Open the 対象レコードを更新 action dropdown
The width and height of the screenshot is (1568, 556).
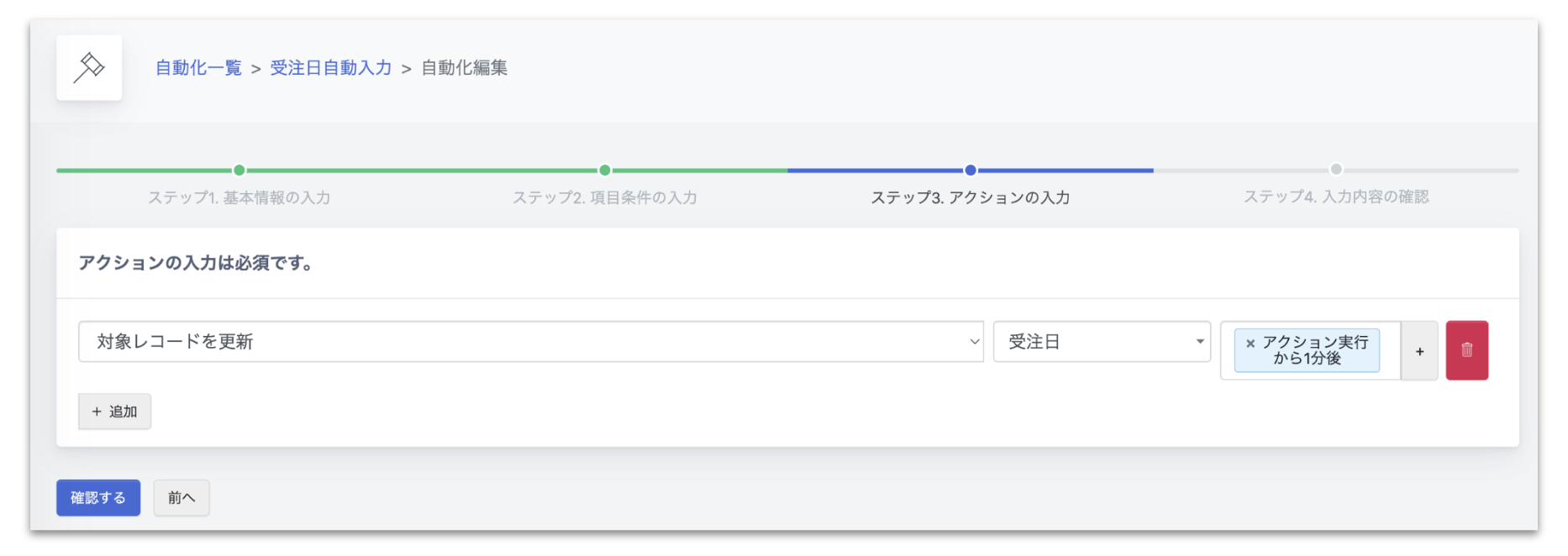pyautogui.click(x=530, y=342)
